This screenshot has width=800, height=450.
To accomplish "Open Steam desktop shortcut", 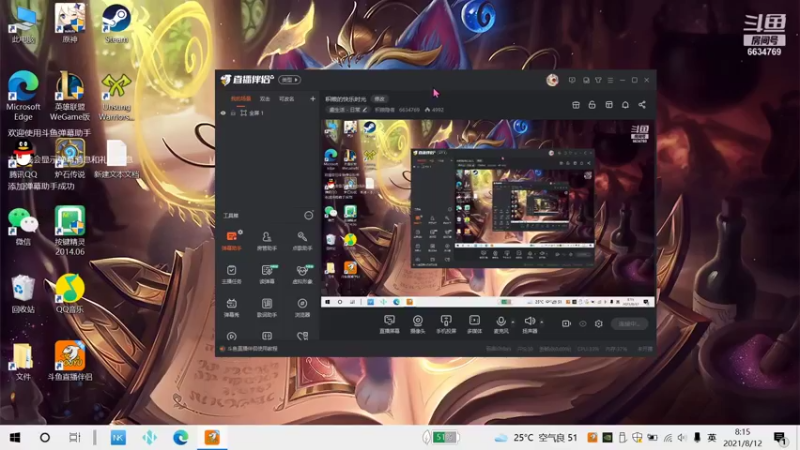I will tap(116, 24).
